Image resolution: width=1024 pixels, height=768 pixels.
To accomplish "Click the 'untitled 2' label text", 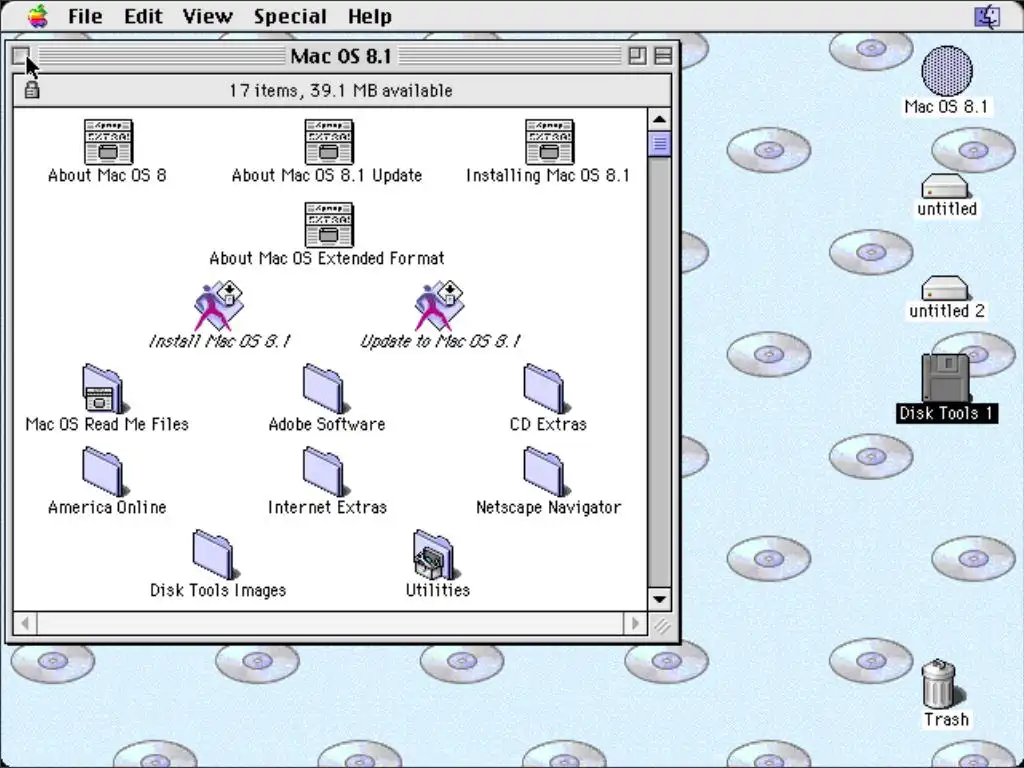I will (x=946, y=311).
